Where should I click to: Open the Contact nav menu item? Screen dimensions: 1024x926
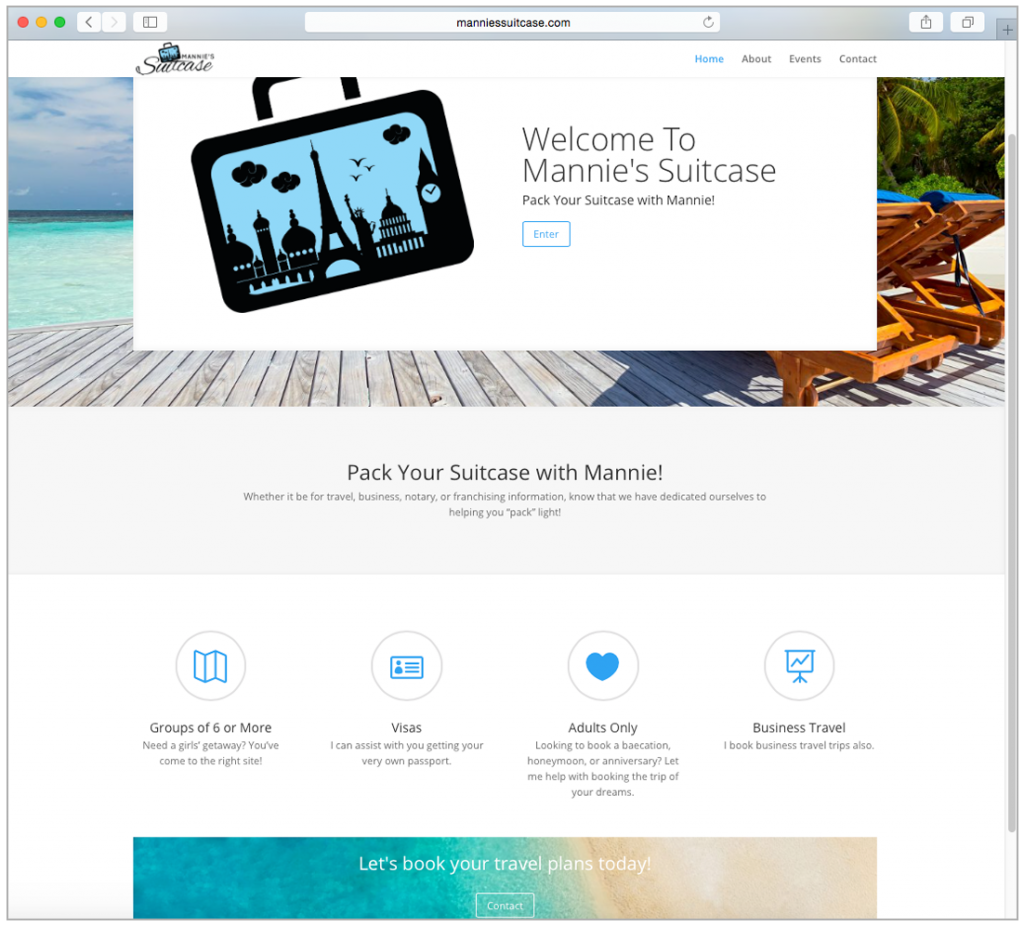857,59
